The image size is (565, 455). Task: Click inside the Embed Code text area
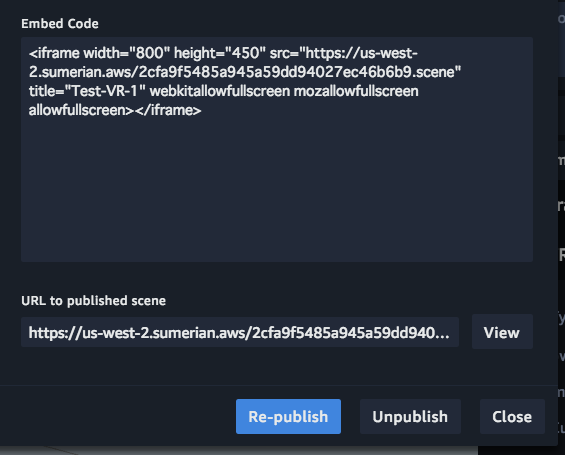[x=277, y=149]
